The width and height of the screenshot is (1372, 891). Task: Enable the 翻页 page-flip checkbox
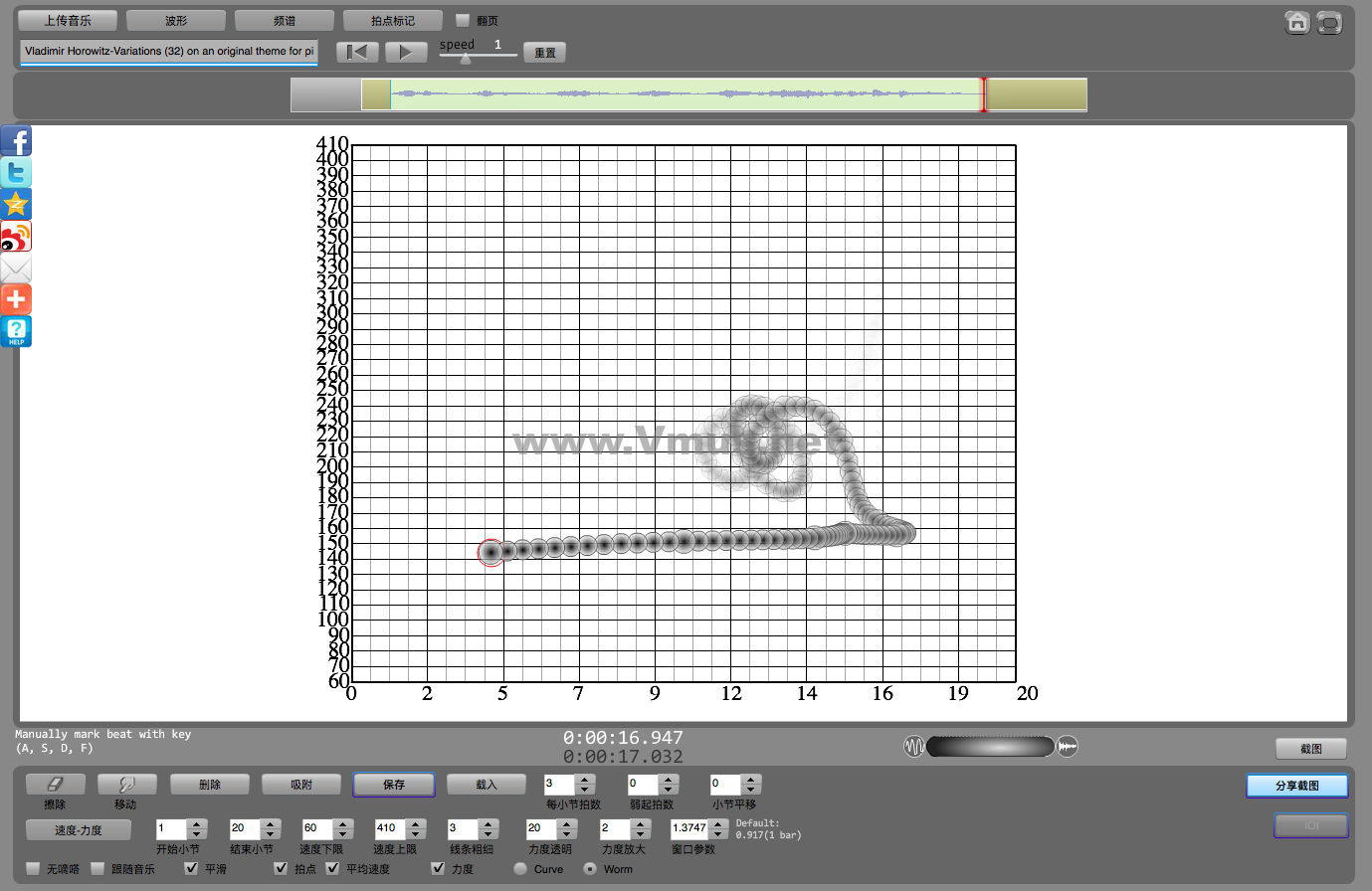tap(463, 20)
